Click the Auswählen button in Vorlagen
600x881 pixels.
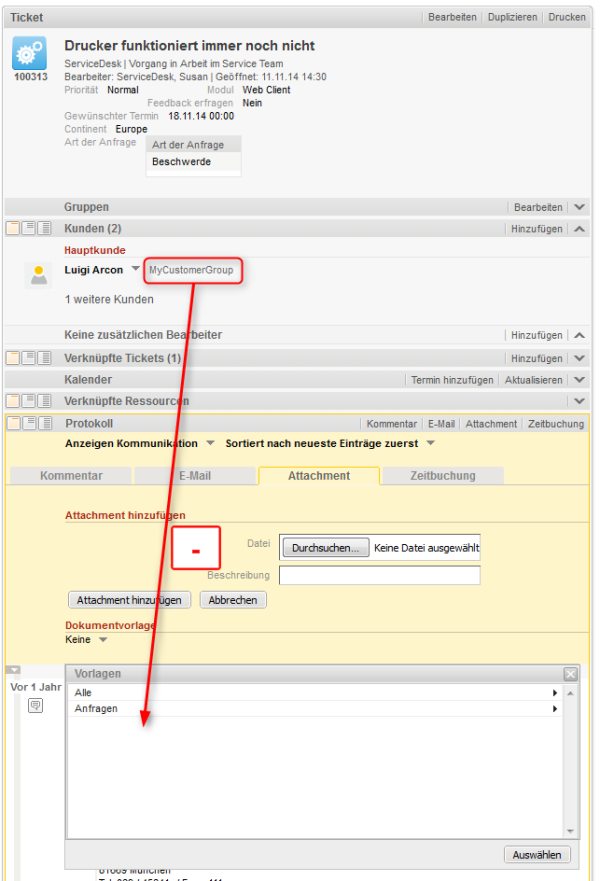click(537, 855)
